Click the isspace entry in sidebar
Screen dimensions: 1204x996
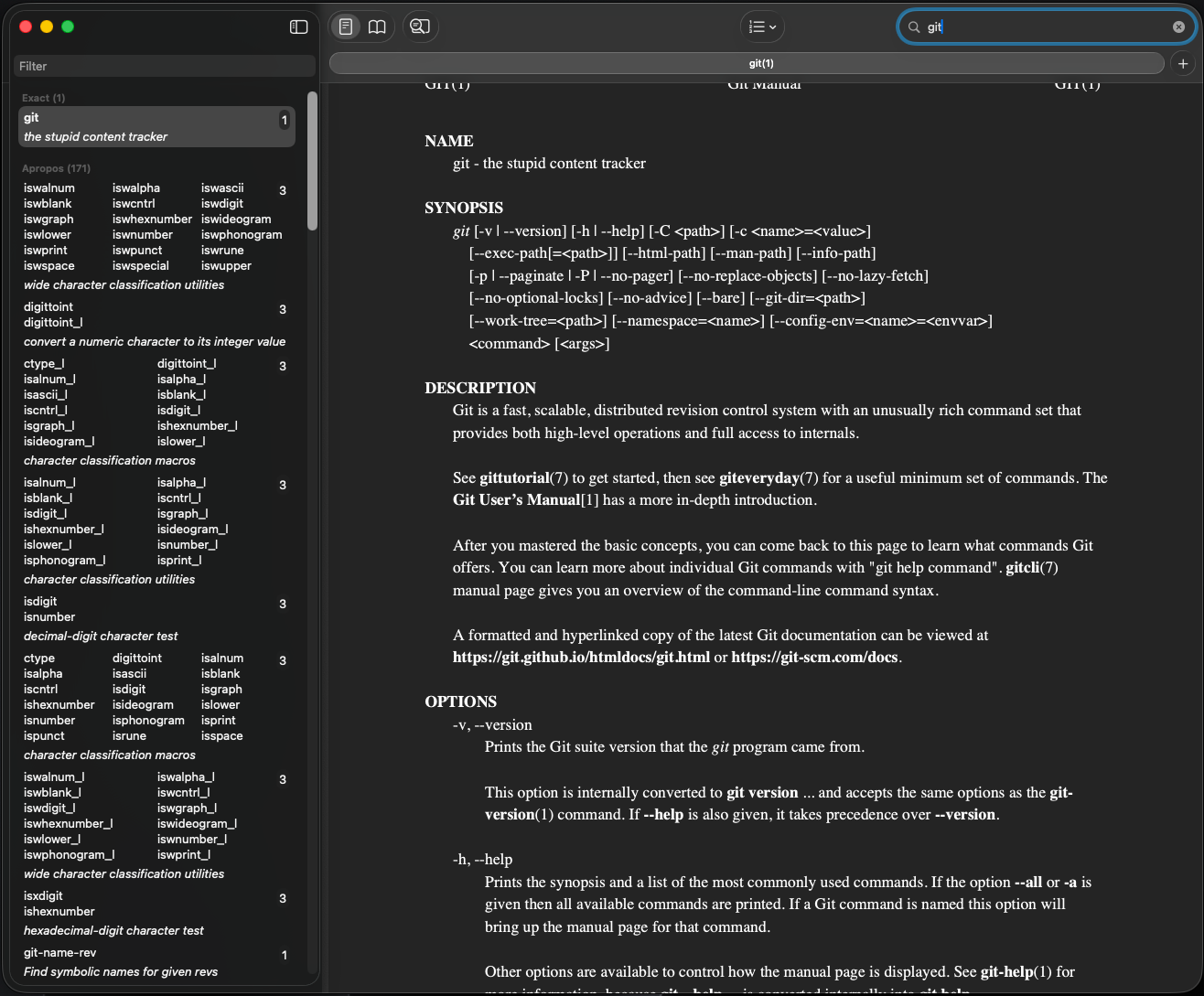pos(222,736)
